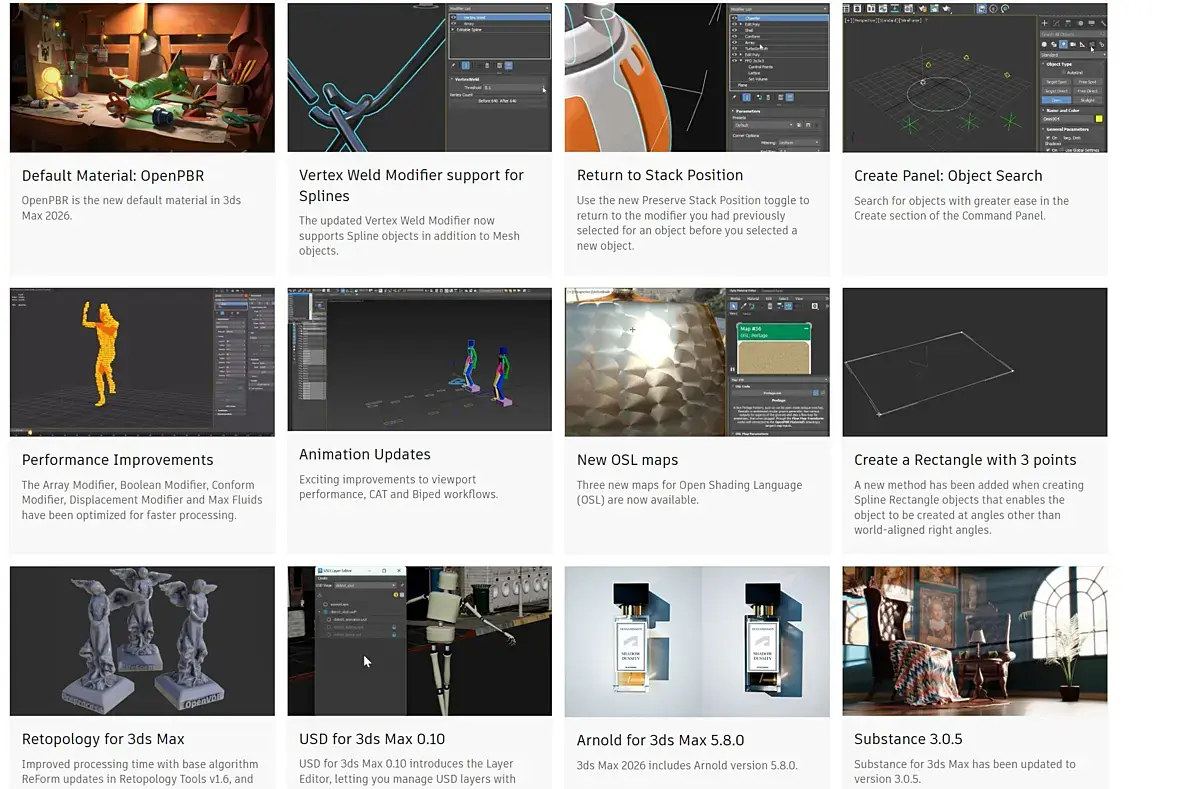Click text 'A new method has been added when creating'
The width and height of the screenshot is (1180, 789).
point(969,485)
